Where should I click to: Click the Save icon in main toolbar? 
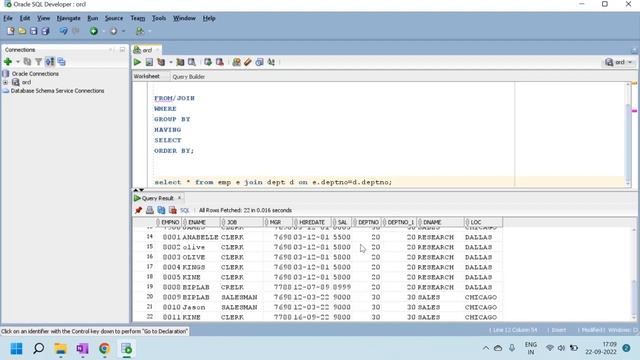point(33,31)
